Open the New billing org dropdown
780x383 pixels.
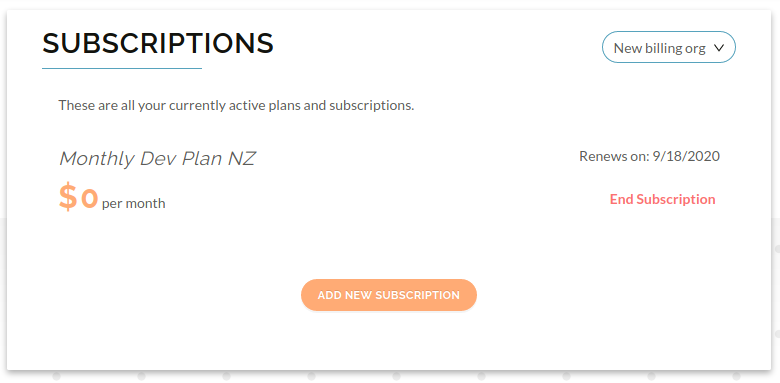click(669, 47)
